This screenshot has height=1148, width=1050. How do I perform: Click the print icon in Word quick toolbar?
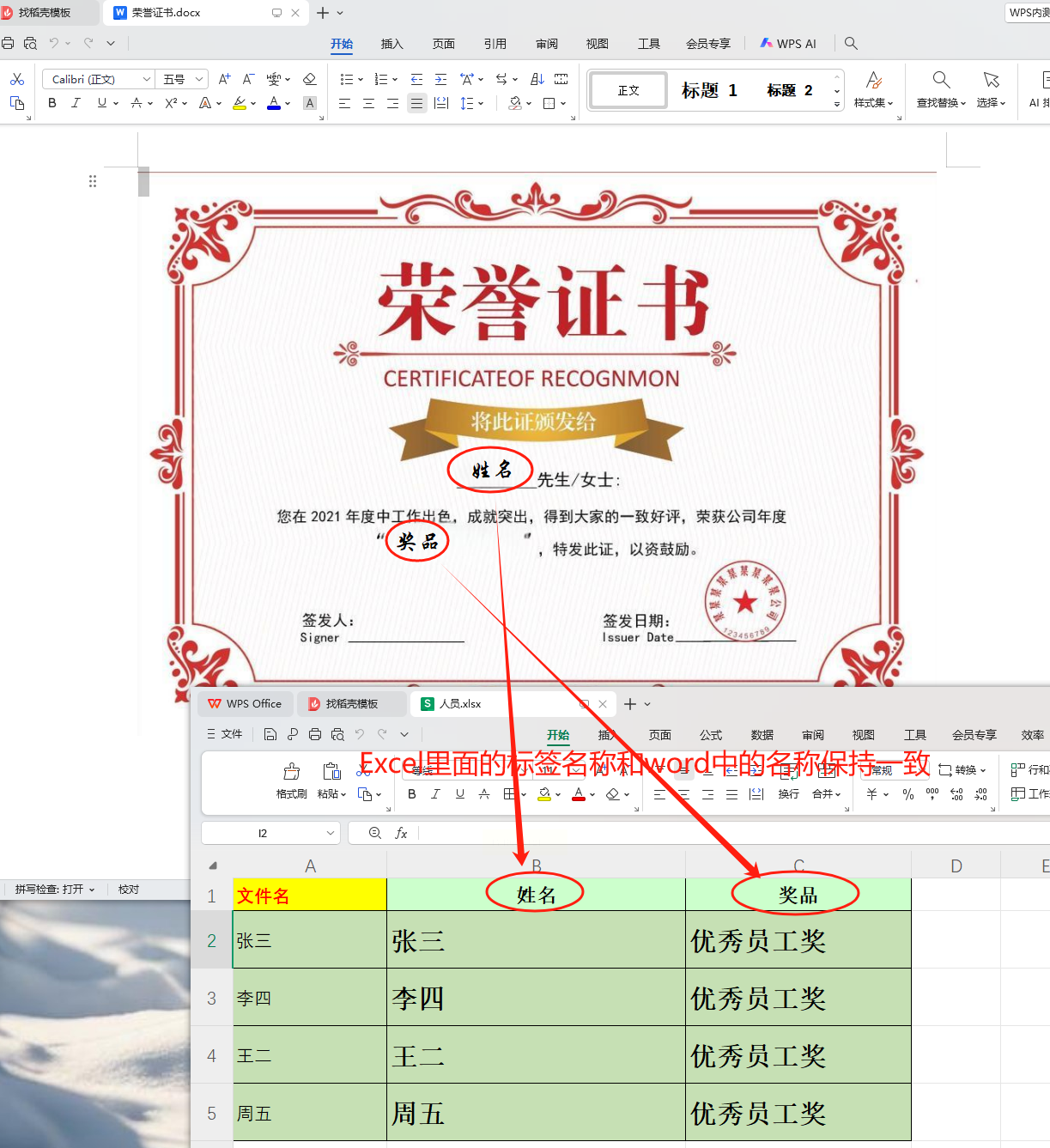coord(8,43)
